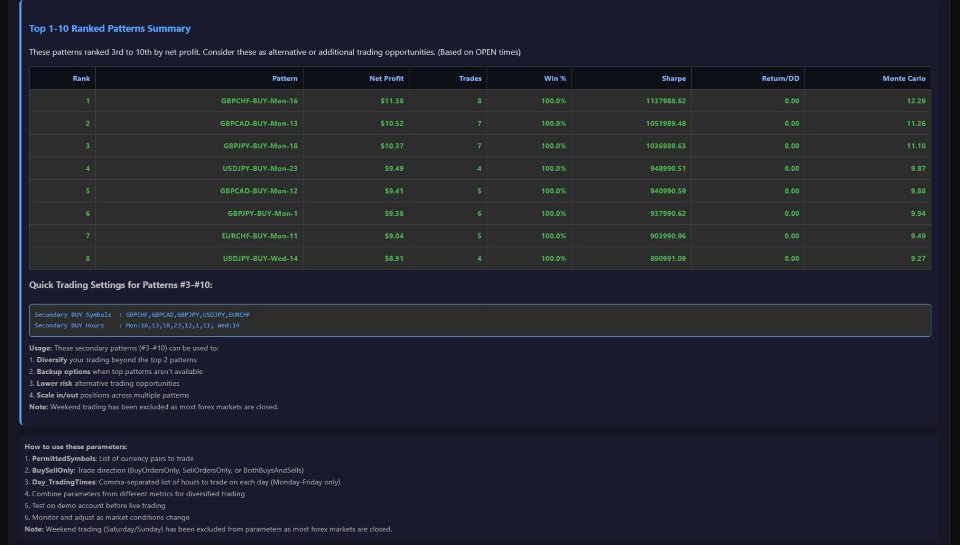The image size is (960, 545).
Task: Click the Secondary BUY Symbols line
Action: tap(142, 315)
